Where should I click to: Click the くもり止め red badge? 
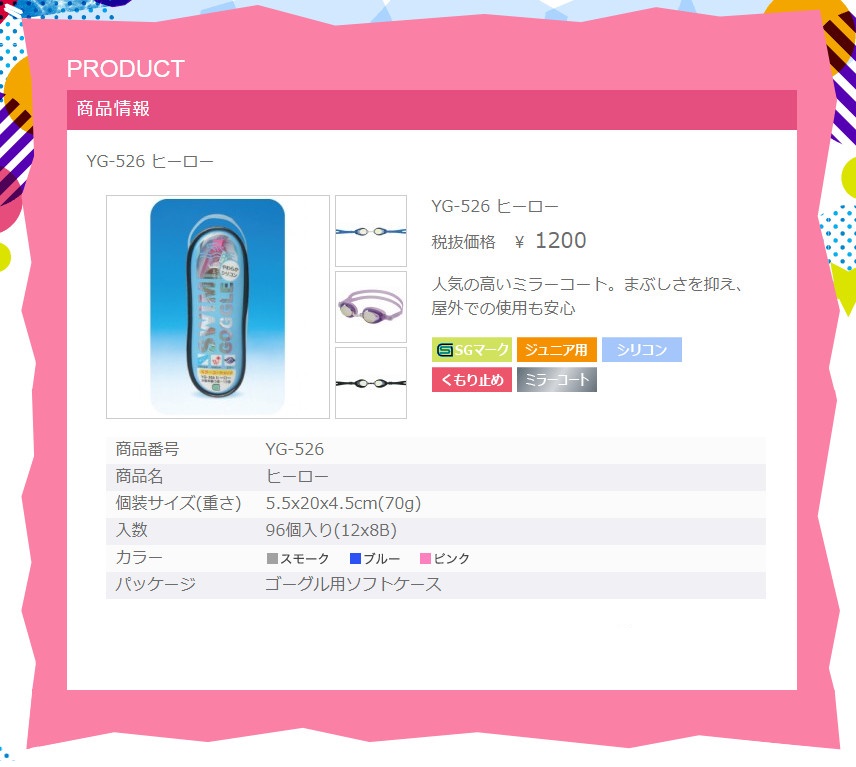(x=472, y=379)
